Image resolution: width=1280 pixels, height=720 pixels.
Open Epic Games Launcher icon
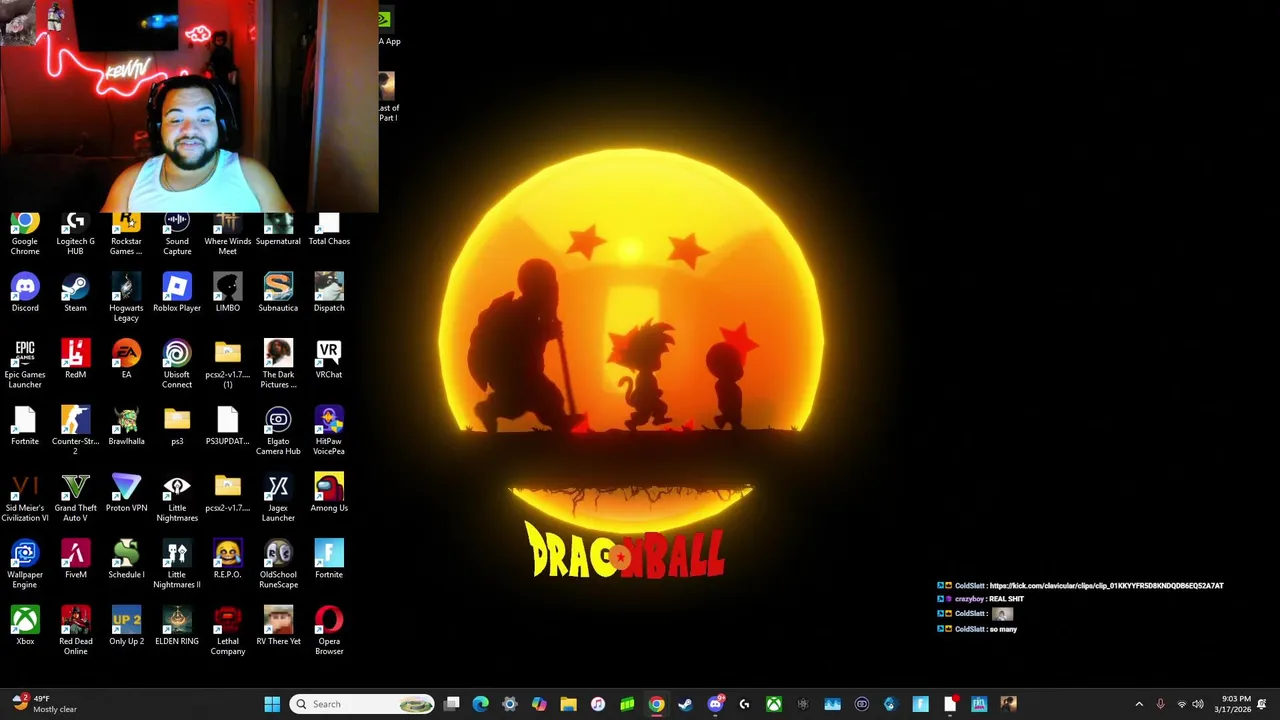click(x=25, y=364)
